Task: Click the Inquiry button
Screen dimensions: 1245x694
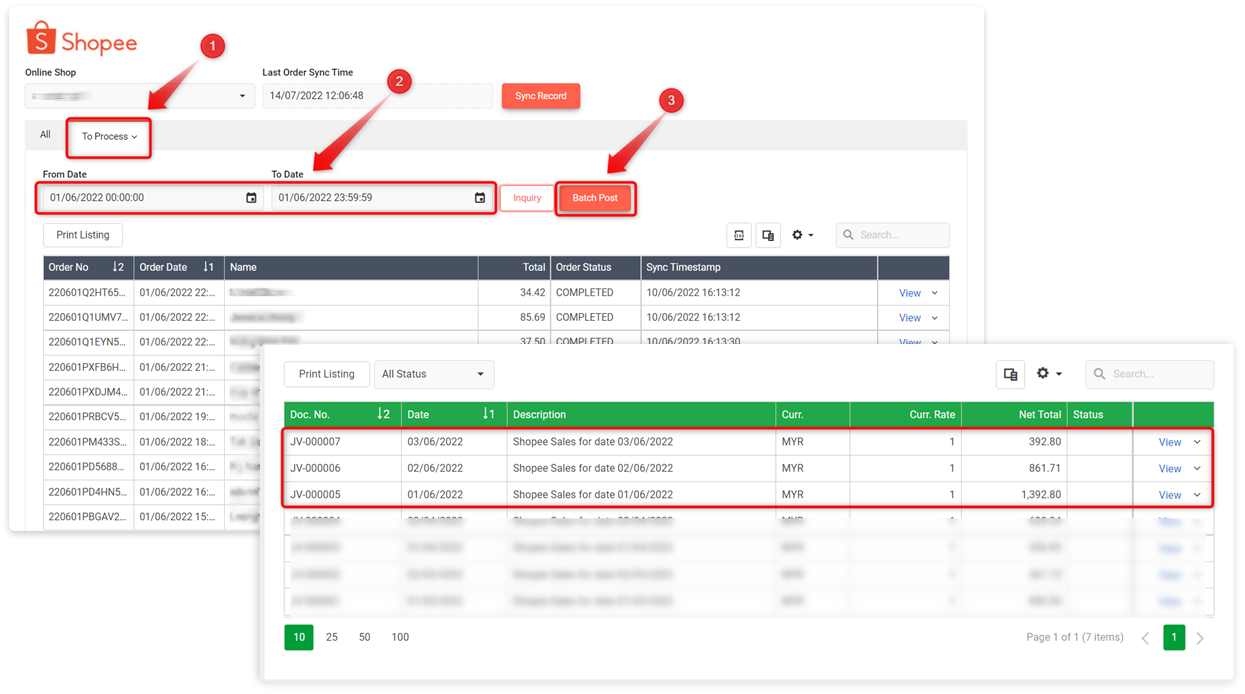Action: point(527,198)
